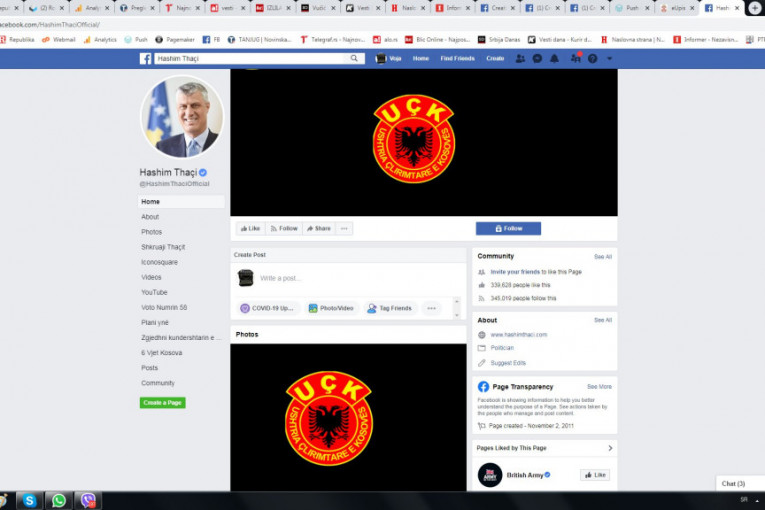Open friend requests icon in header

520,59
